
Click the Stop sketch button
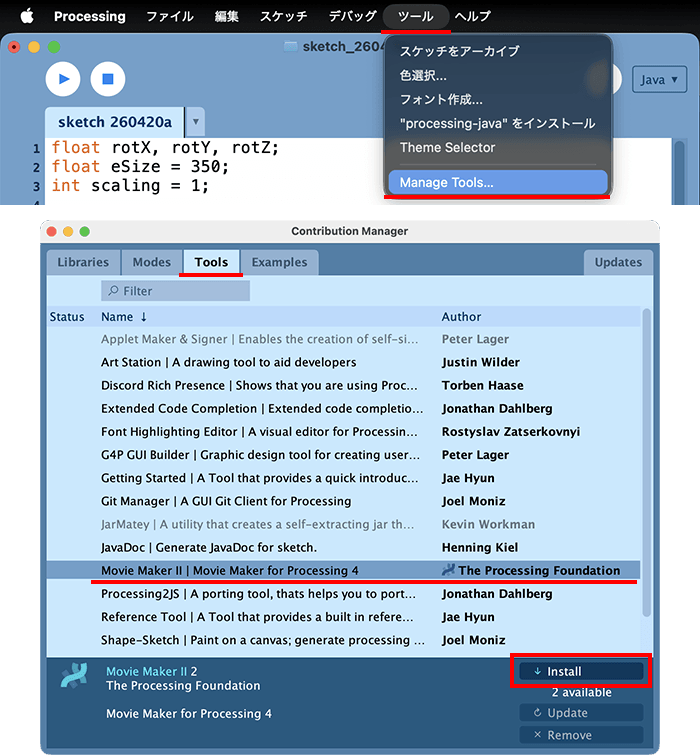[x=108, y=79]
